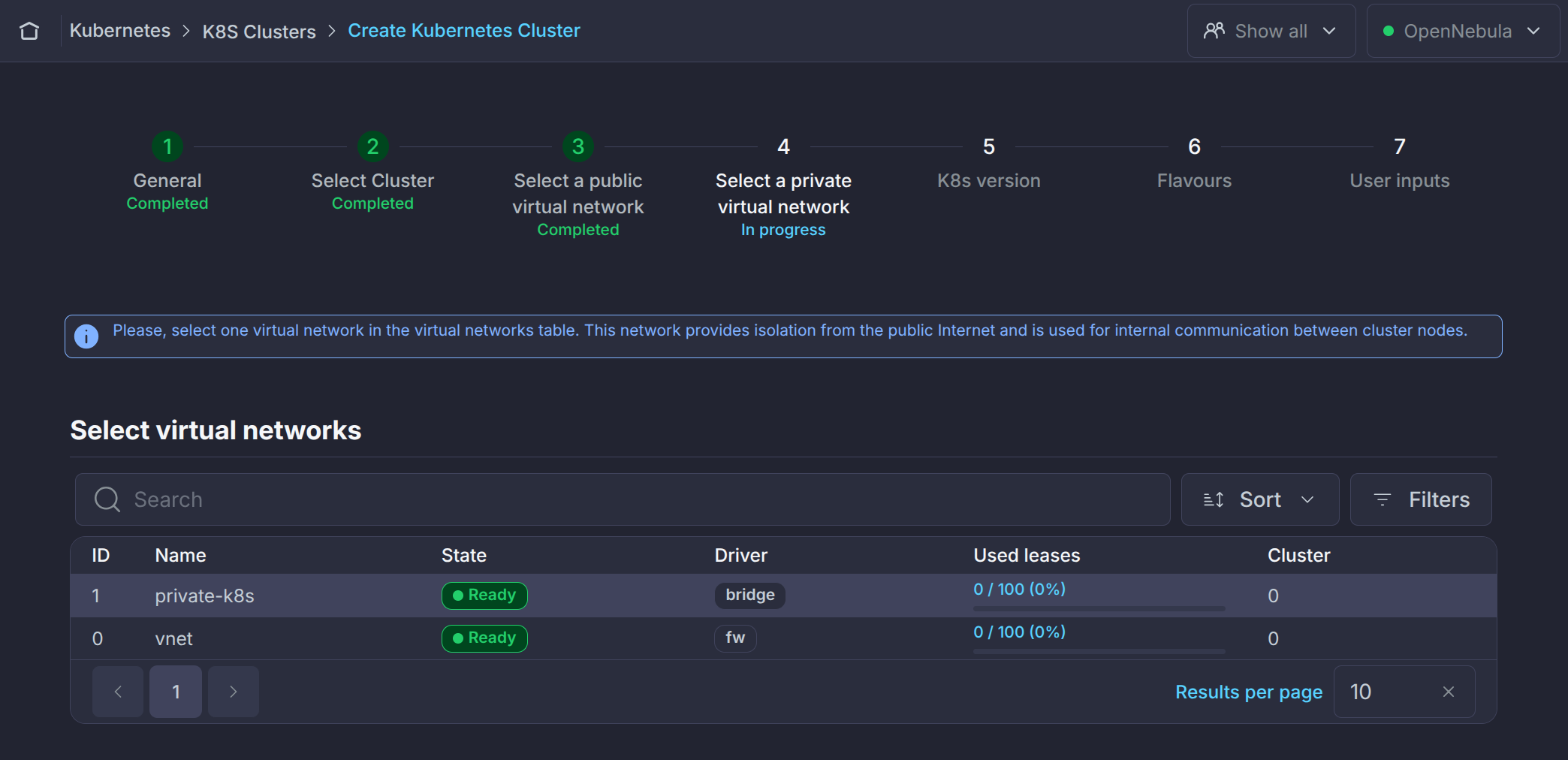Open the Show all group dropdown
This screenshot has width=1568, height=760.
(x=1271, y=31)
